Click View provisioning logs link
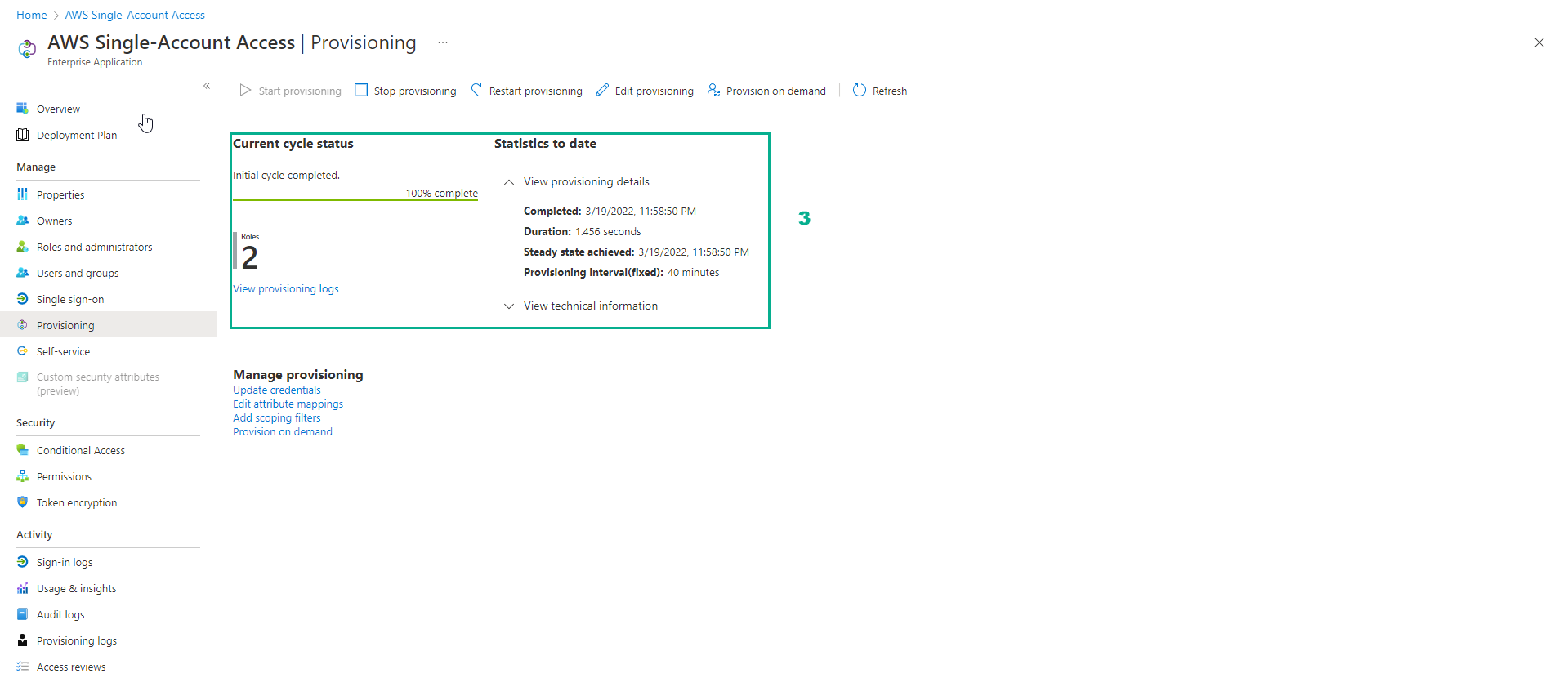The width and height of the screenshot is (1568, 696). 286,288
